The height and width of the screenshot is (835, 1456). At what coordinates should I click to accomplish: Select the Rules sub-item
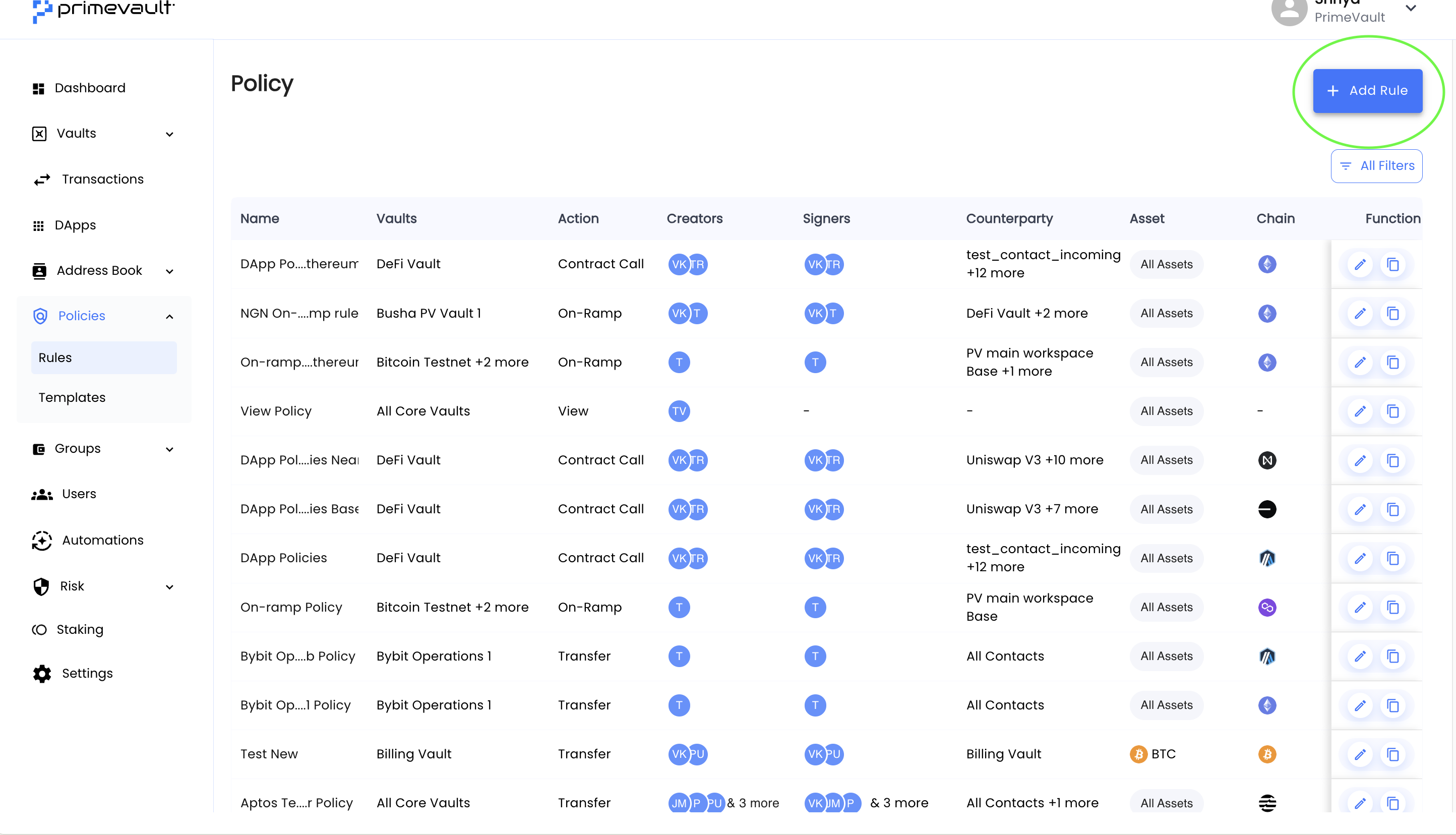click(x=104, y=357)
